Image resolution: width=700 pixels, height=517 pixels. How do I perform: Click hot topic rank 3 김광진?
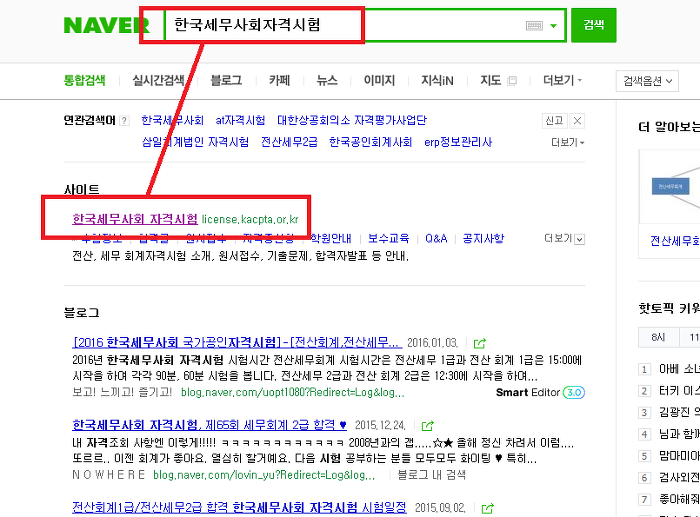[x=679, y=412]
